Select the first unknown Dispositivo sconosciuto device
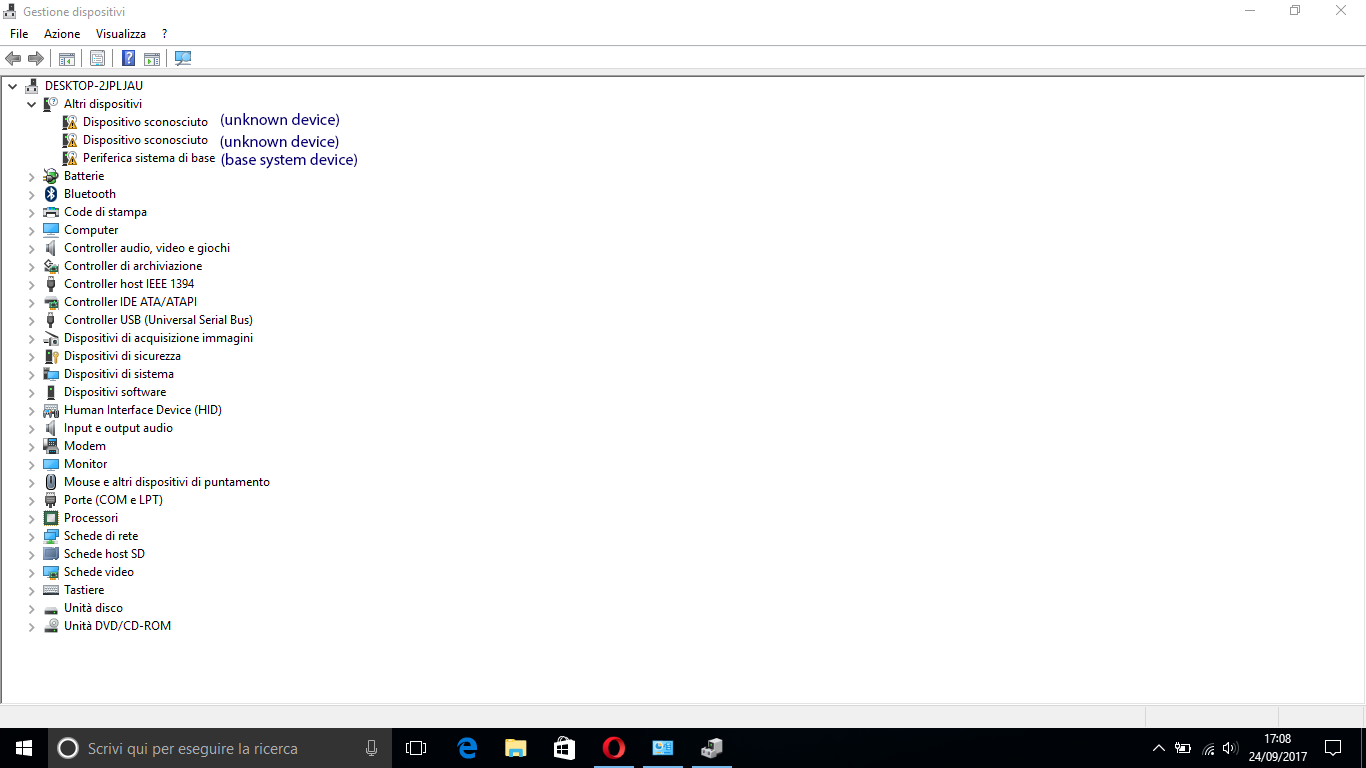Viewport: 1366px width, 768px height. [x=145, y=121]
